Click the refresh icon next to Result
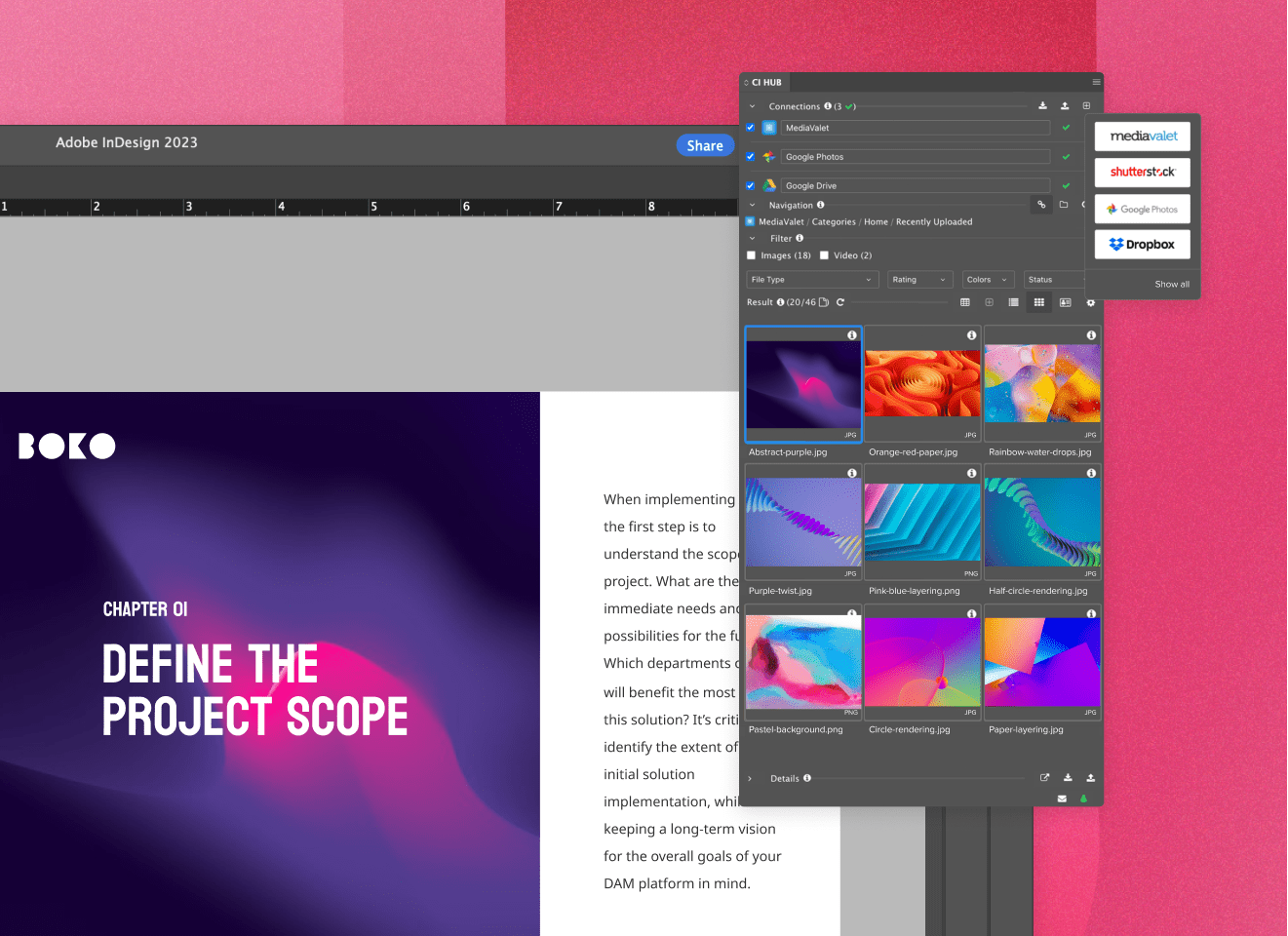 pyautogui.click(x=840, y=302)
